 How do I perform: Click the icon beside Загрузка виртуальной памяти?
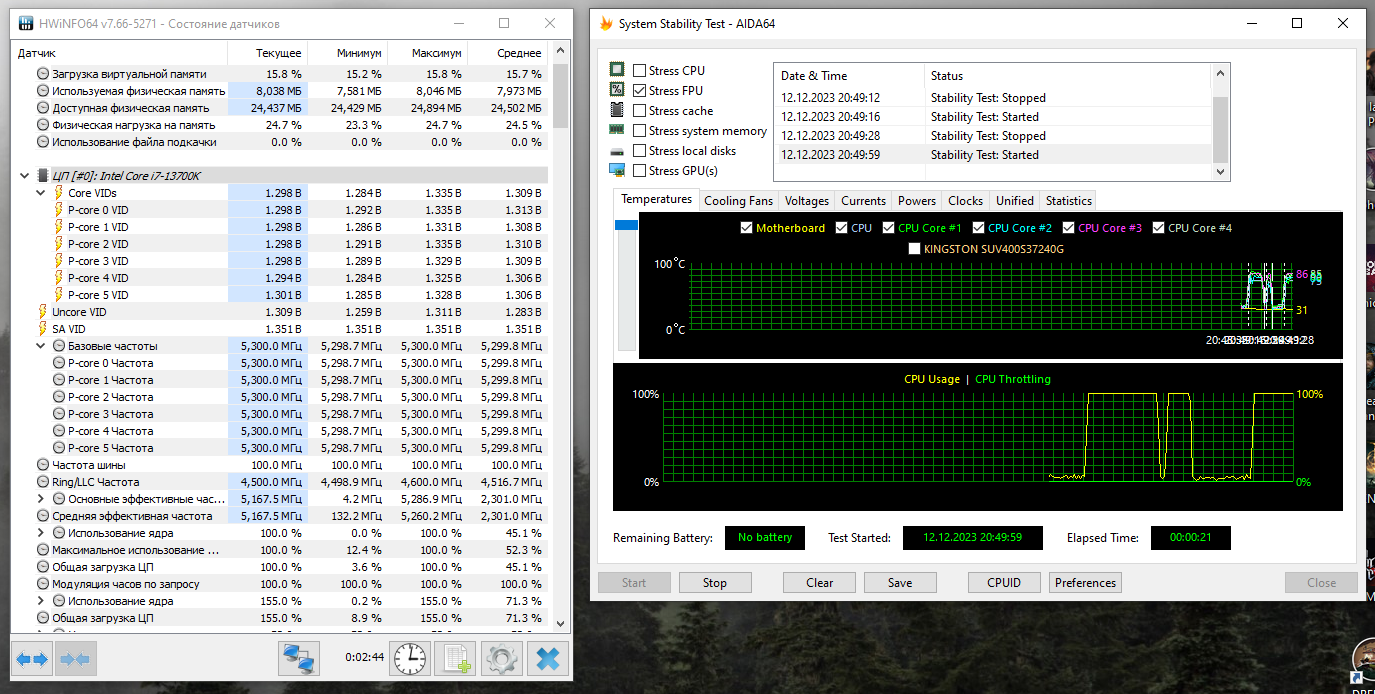tap(42, 74)
